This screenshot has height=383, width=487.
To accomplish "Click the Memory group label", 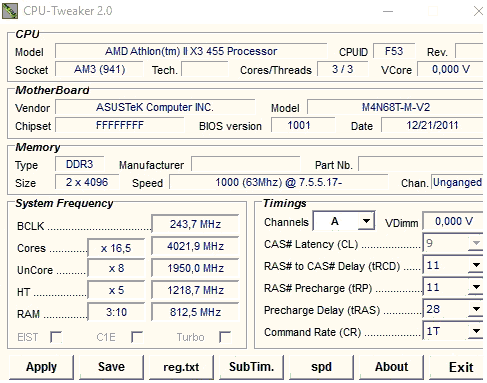I will (x=38, y=147).
